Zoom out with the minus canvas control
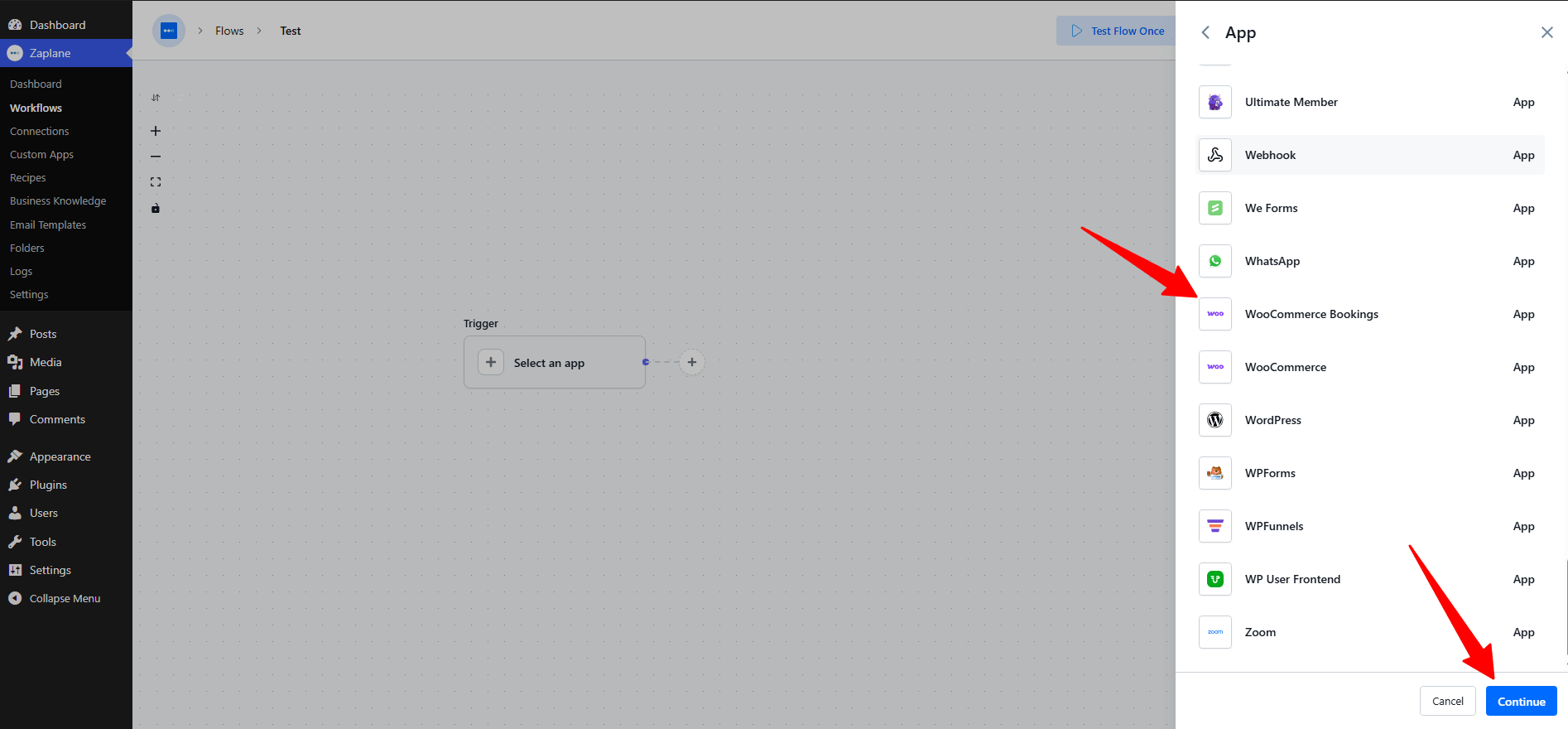 point(156,157)
